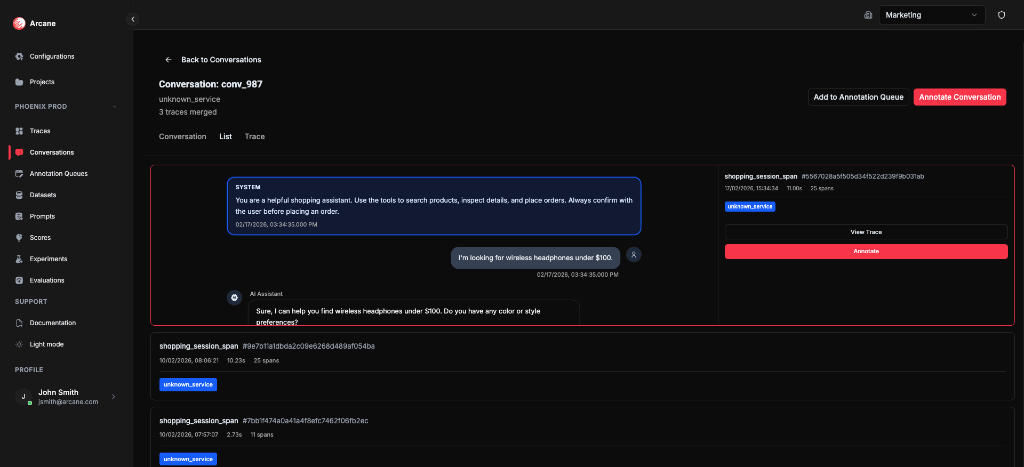
Task: Collapse the Phoenix Prod section
Action: (x=114, y=107)
